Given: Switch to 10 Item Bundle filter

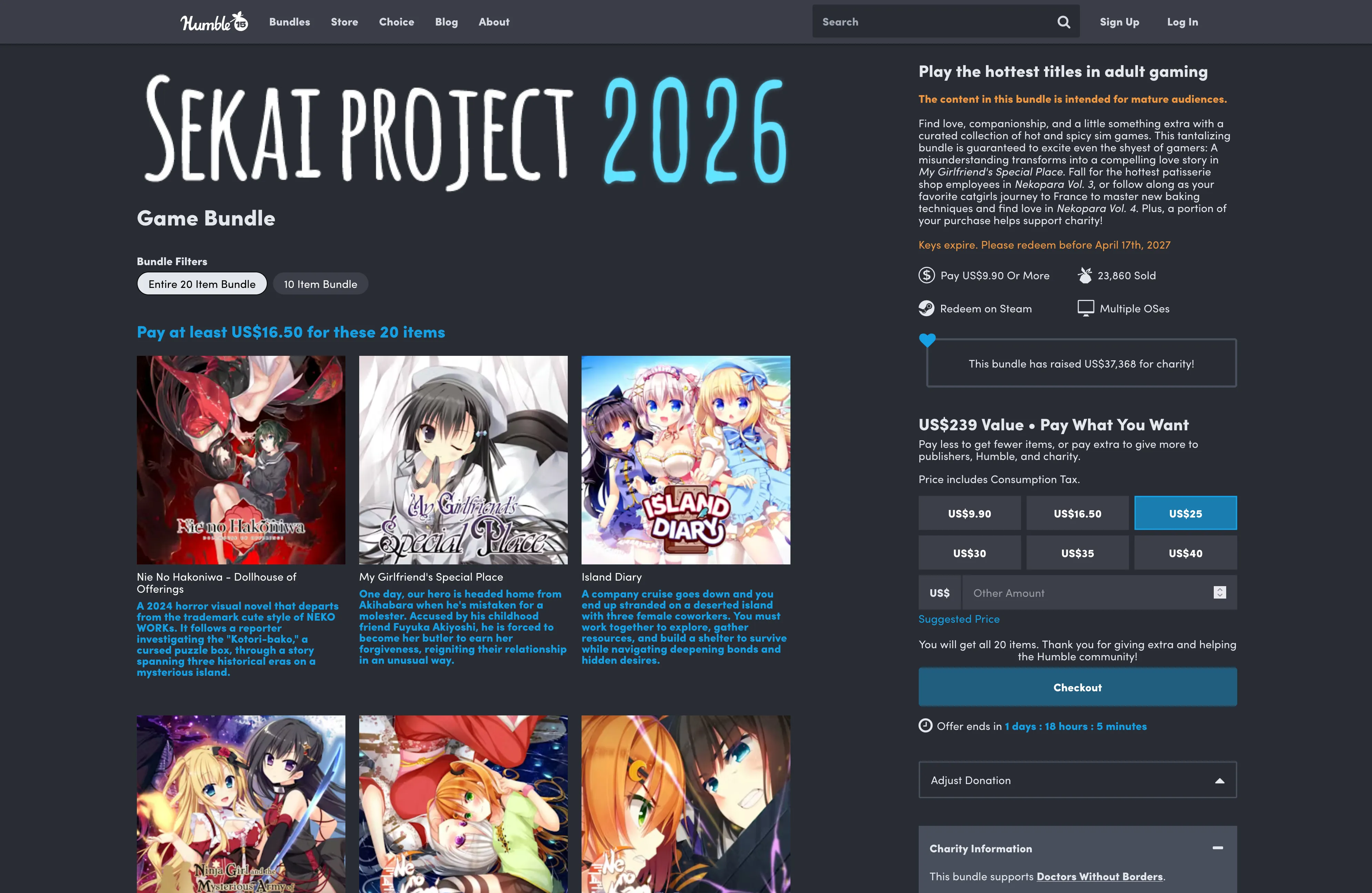Looking at the screenshot, I should pyautogui.click(x=321, y=284).
